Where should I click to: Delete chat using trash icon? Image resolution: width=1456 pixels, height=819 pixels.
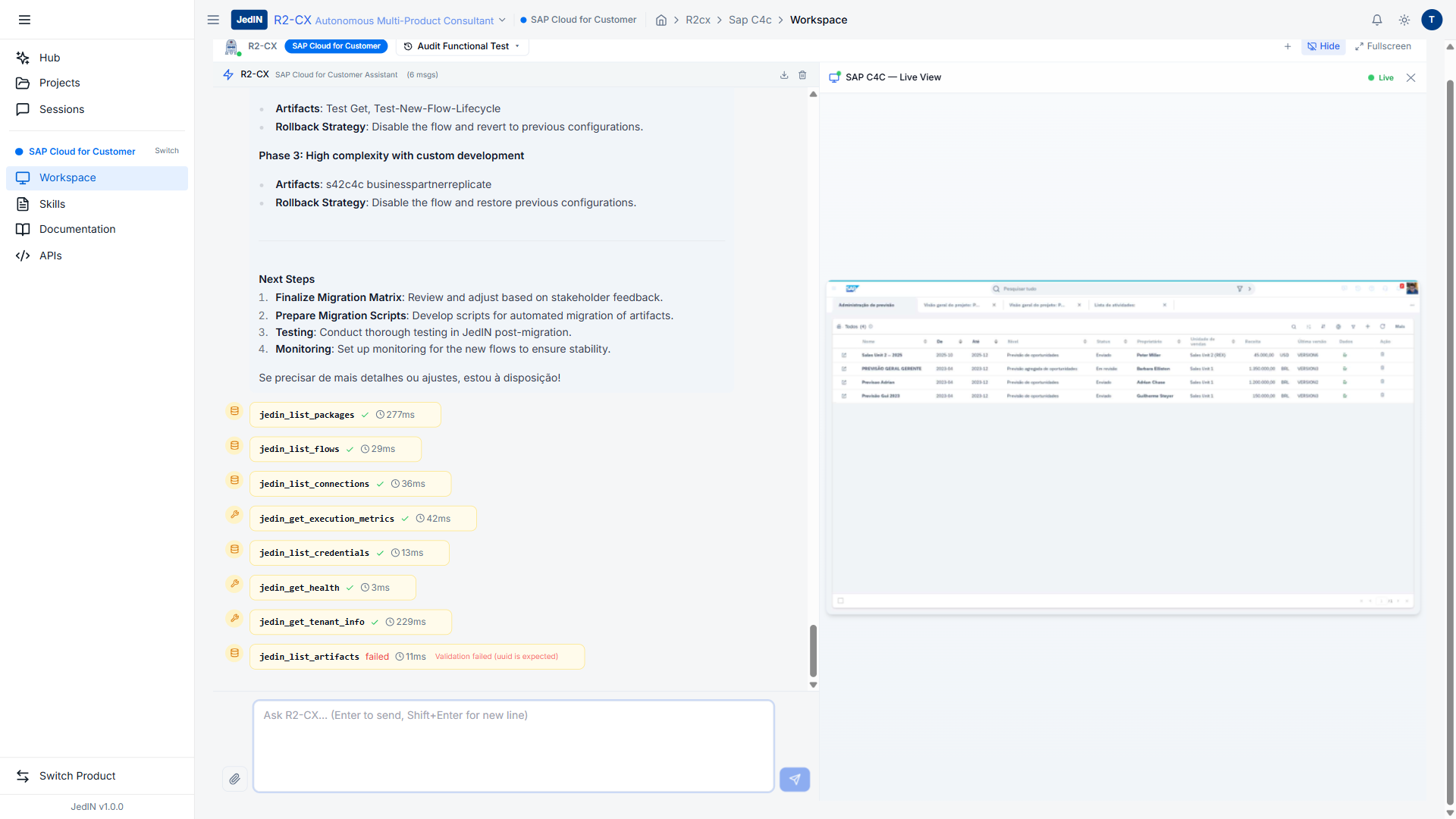pyautogui.click(x=802, y=75)
